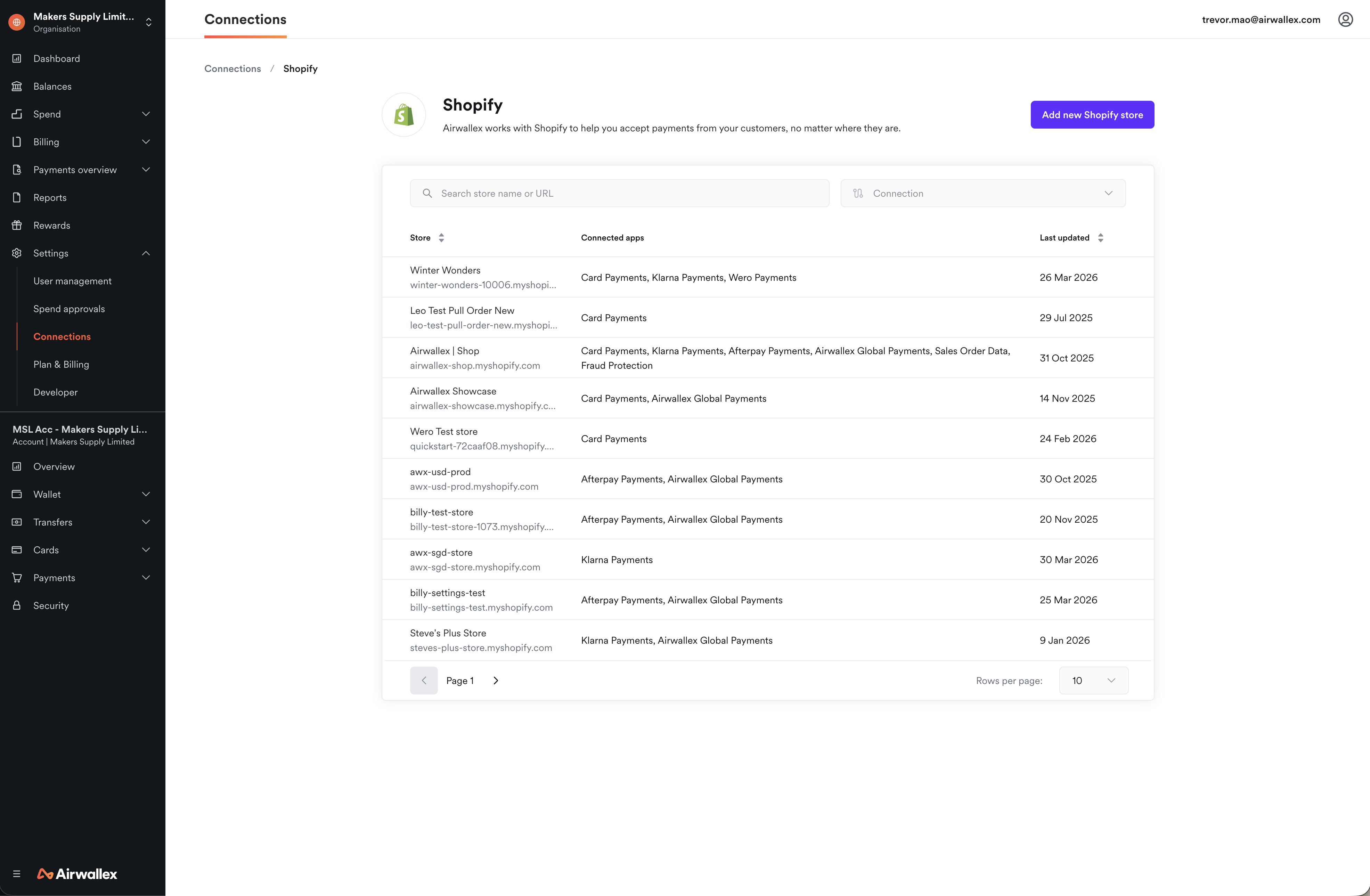
Task: Sort table by Store column arrows
Action: (441, 238)
